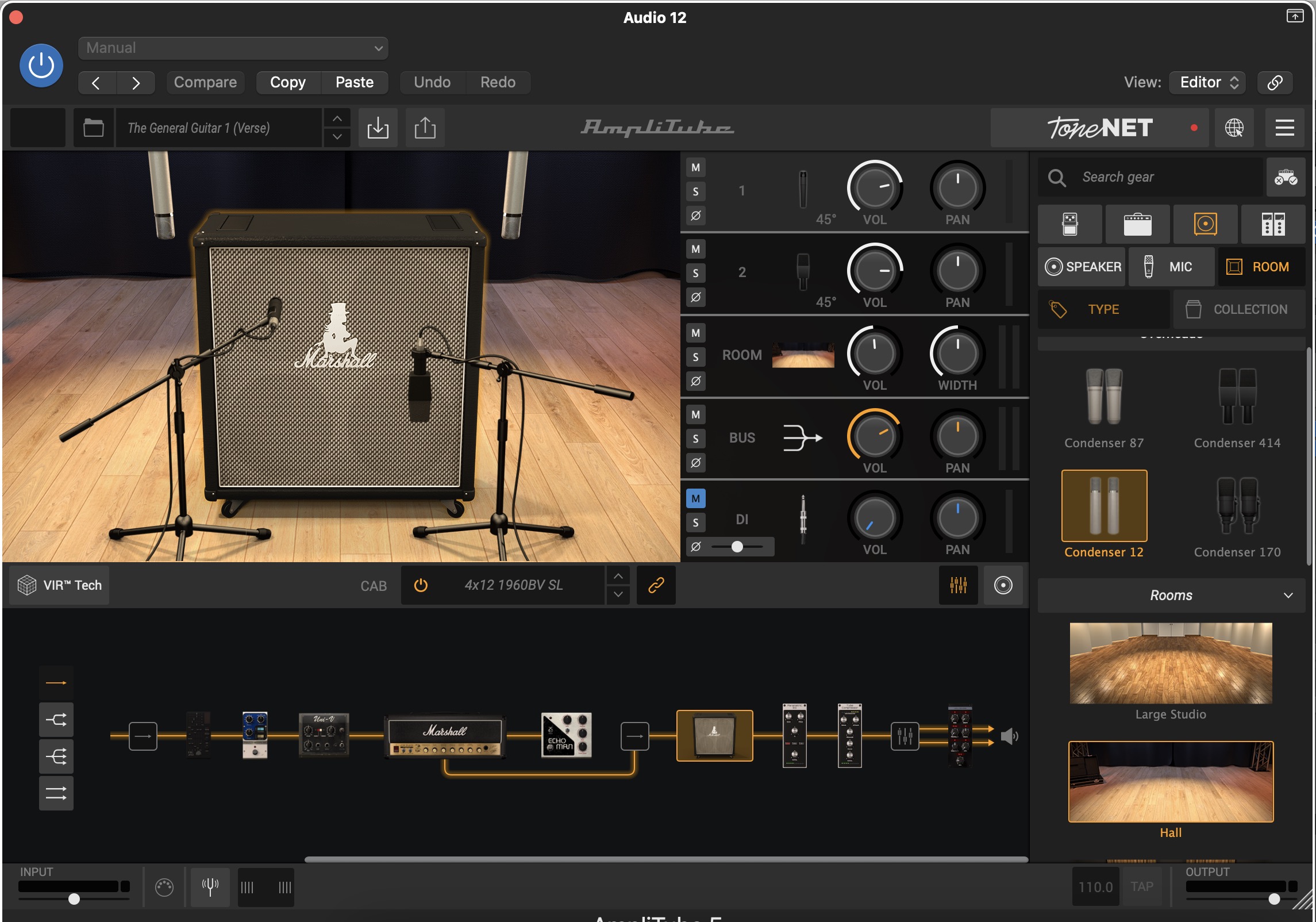Viewport: 1316px width, 922px height.
Task: Solo mic channel 1
Action: 696,192
